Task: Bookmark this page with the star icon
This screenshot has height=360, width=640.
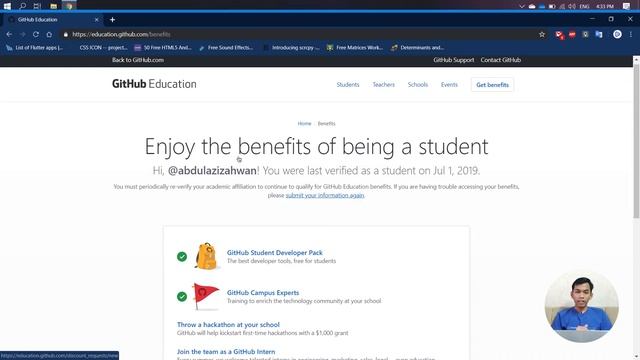Action: pos(542,35)
